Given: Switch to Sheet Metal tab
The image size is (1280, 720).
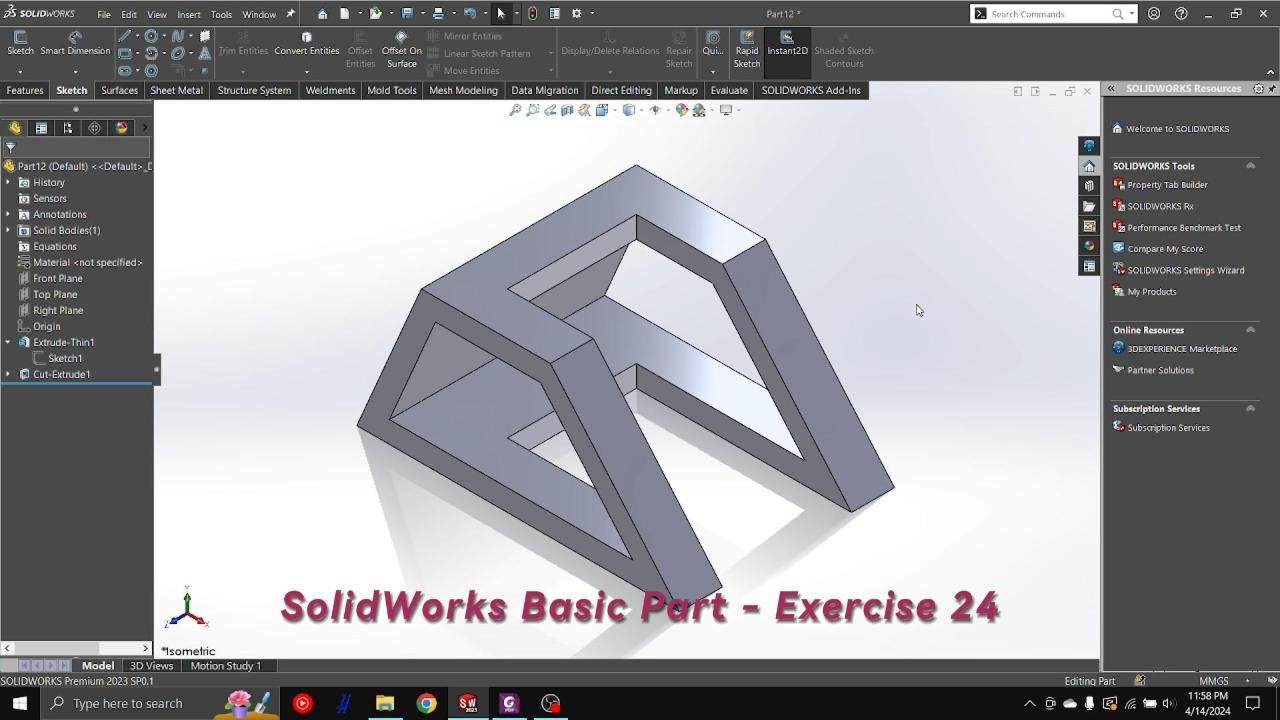Looking at the screenshot, I should (x=176, y=90).
